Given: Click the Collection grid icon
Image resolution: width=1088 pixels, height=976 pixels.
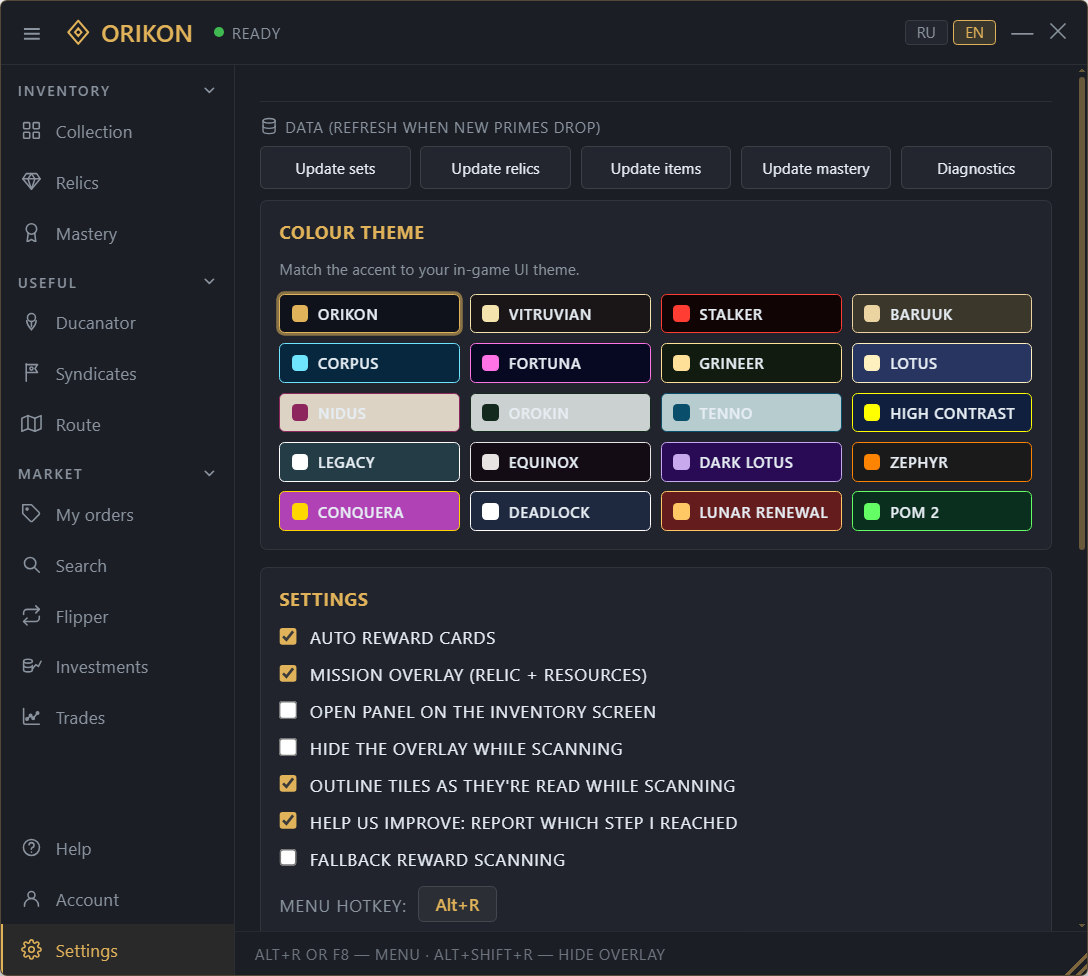Looking at the screenshot, I should (x=31, y=131).
